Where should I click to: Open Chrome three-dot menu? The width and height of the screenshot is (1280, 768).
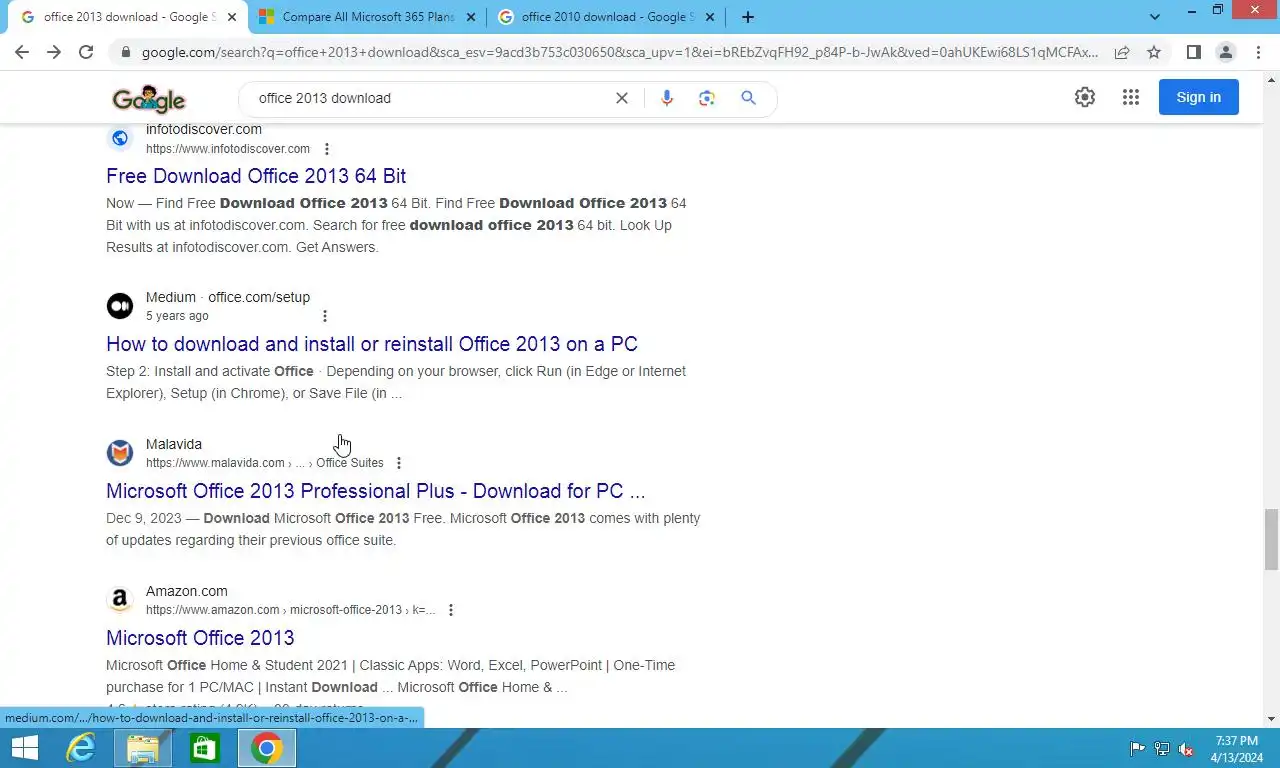[1258, 52]
